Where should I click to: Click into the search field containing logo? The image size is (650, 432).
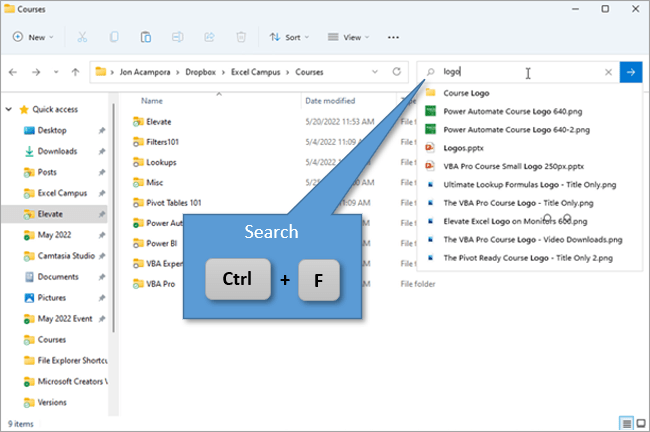coord(520,72)
